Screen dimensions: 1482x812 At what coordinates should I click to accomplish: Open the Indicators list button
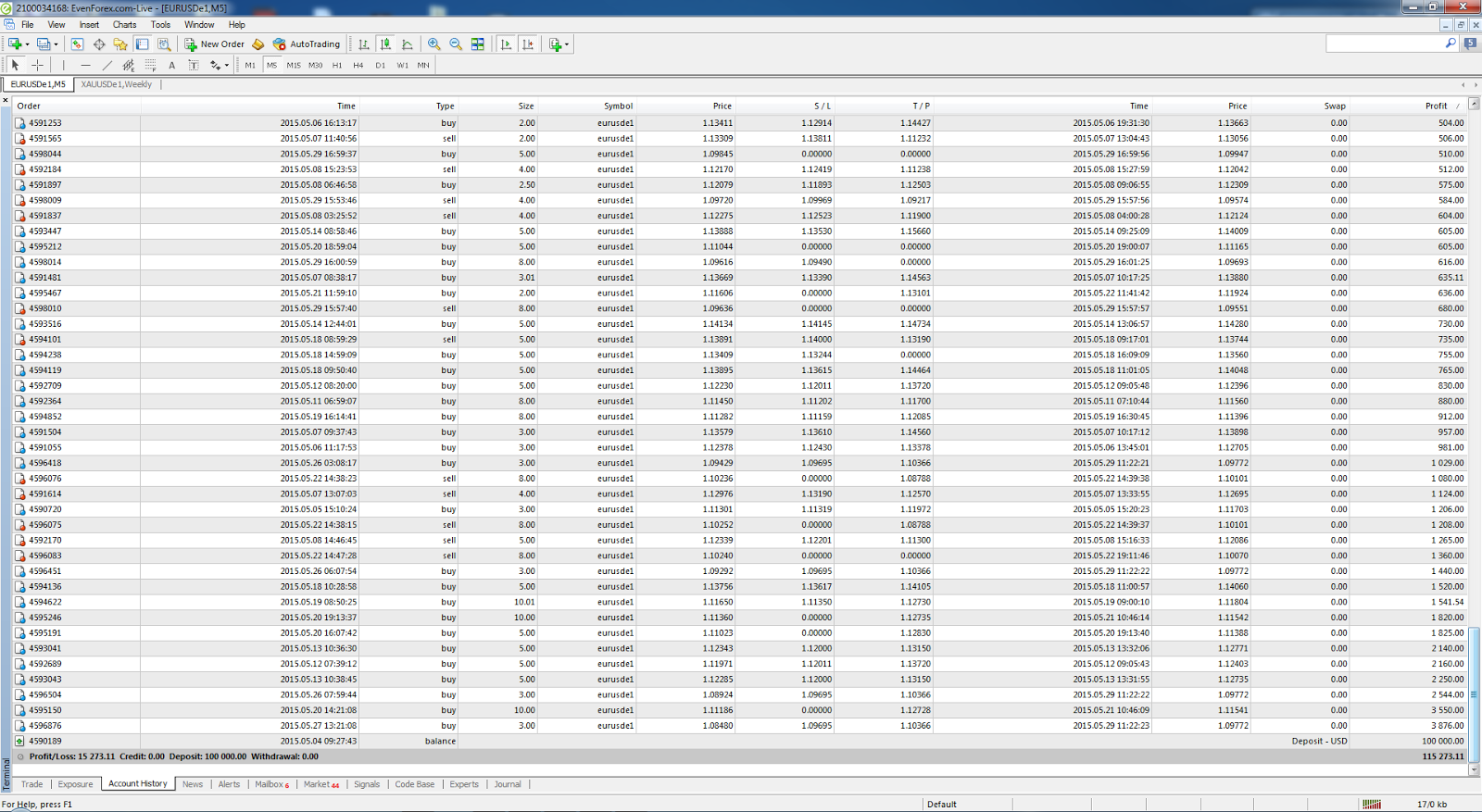click(555, 44)
